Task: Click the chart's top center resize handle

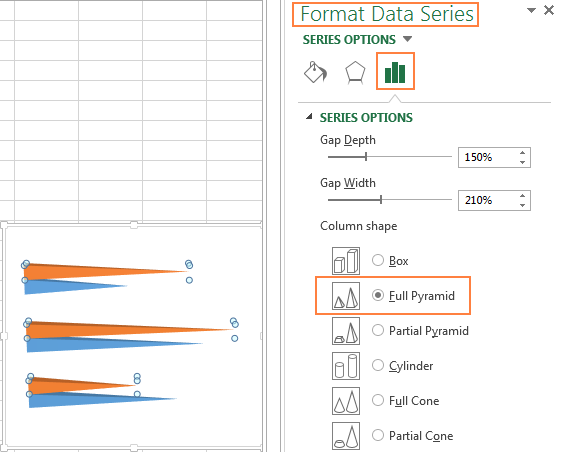Action: pyautogui.click(x=134, y=225)
